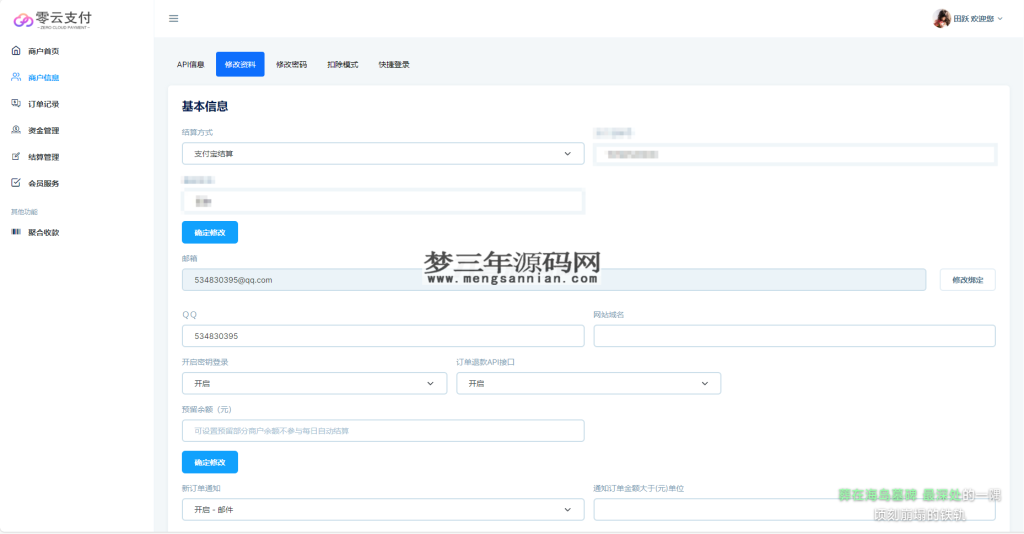The height and width of the screenshot is (534, 1024).
Task: Click the 通知订单金额大于(元)单位 input field
Action: (794, 509)
